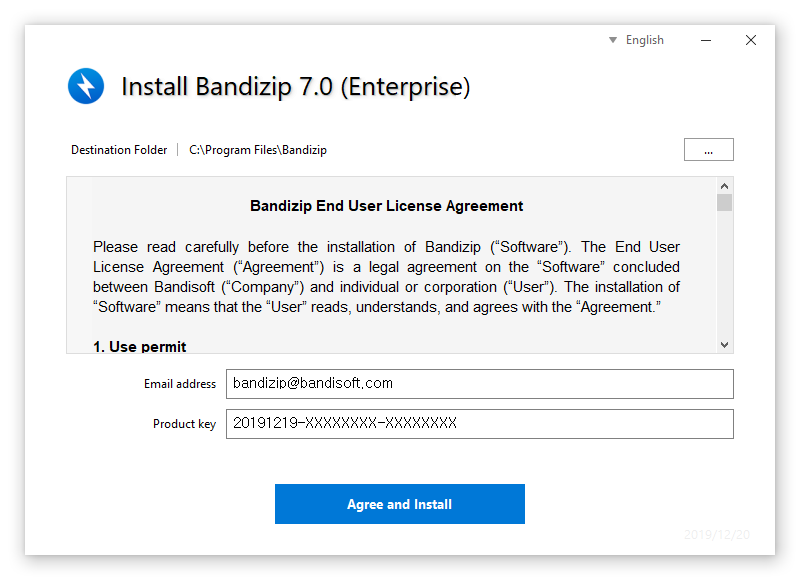Click the End User License Agreement heading

(x=386, y=206)
